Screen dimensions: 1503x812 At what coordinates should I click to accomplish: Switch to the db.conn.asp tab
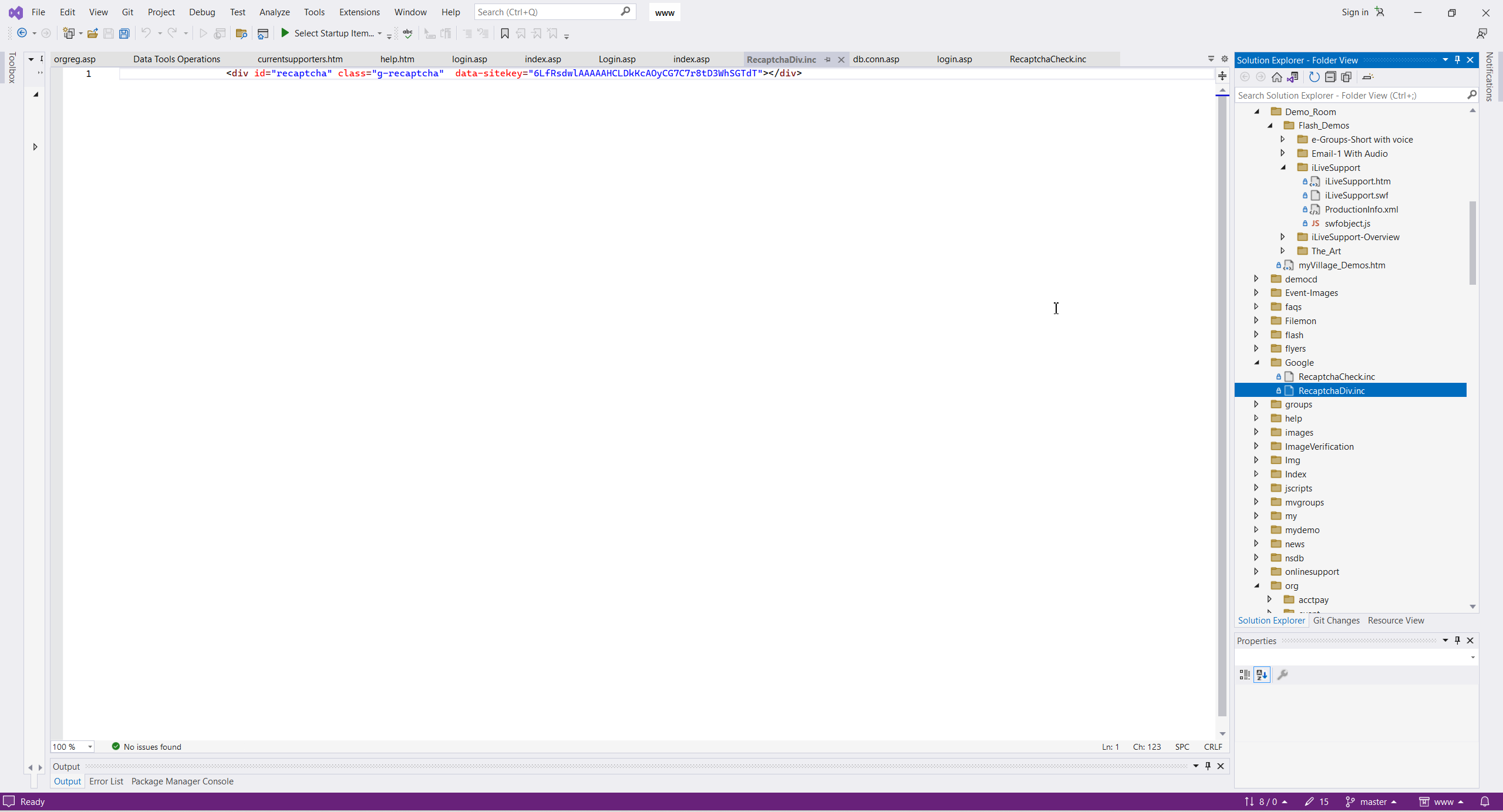pos(875,59)
